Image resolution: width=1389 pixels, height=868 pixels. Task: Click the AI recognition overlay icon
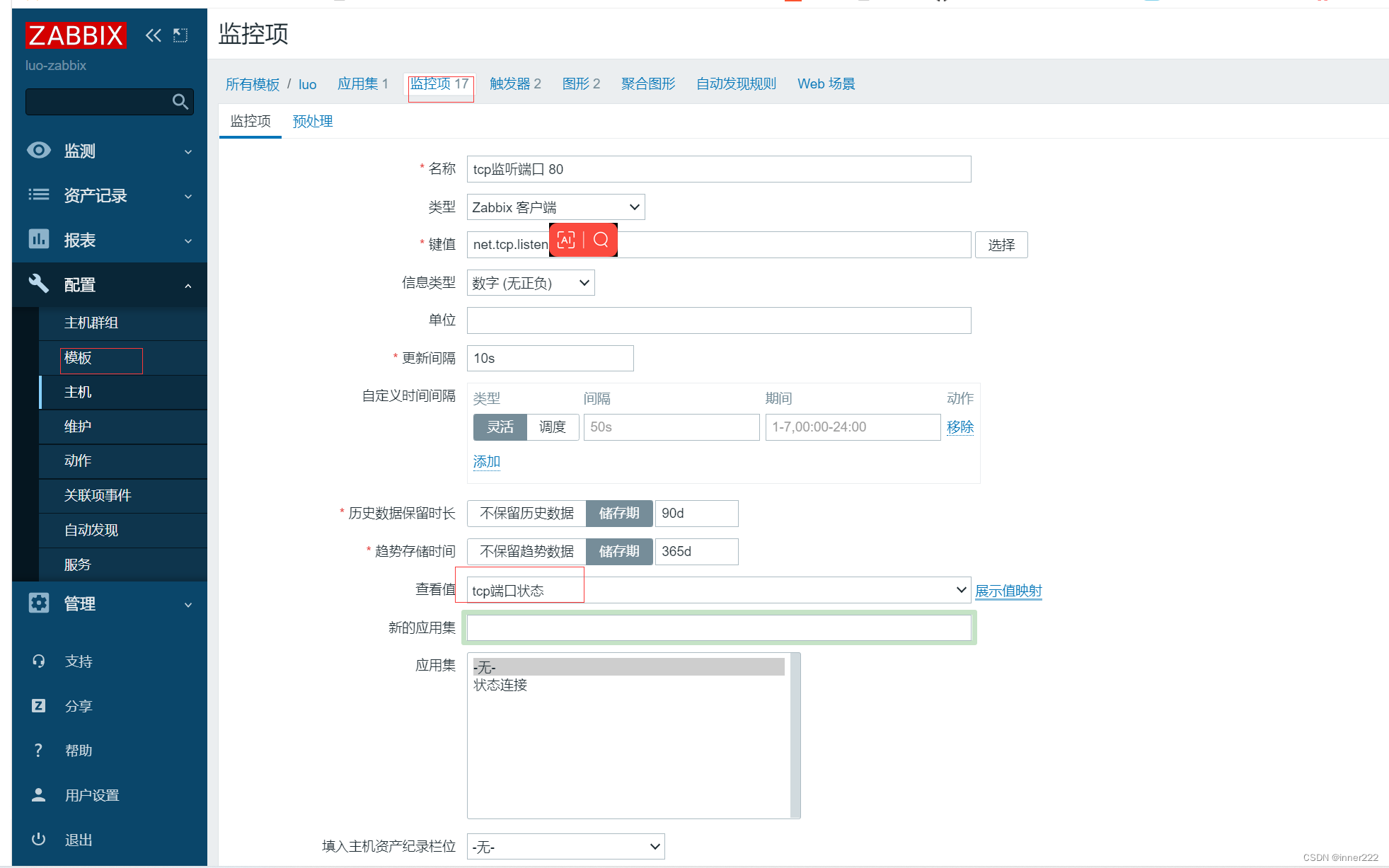(x=566, y=240)
